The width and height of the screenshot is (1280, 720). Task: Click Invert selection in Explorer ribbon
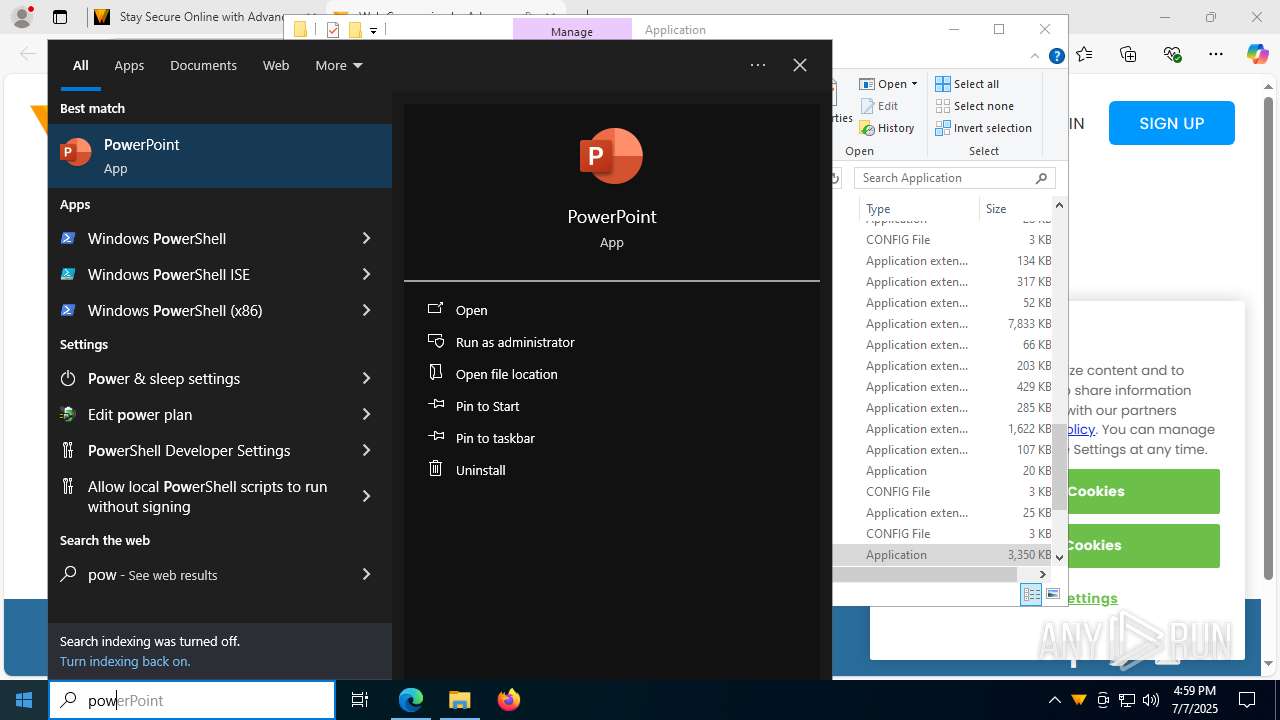coord(983,128)
